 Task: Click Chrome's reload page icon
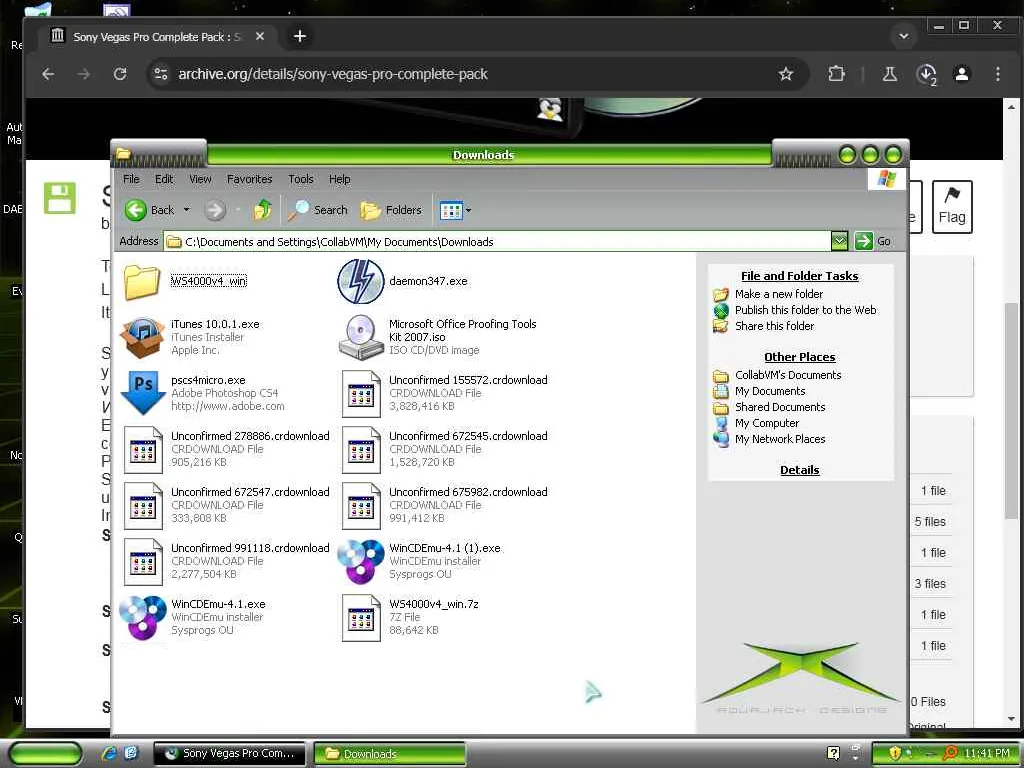coord(120,74)
